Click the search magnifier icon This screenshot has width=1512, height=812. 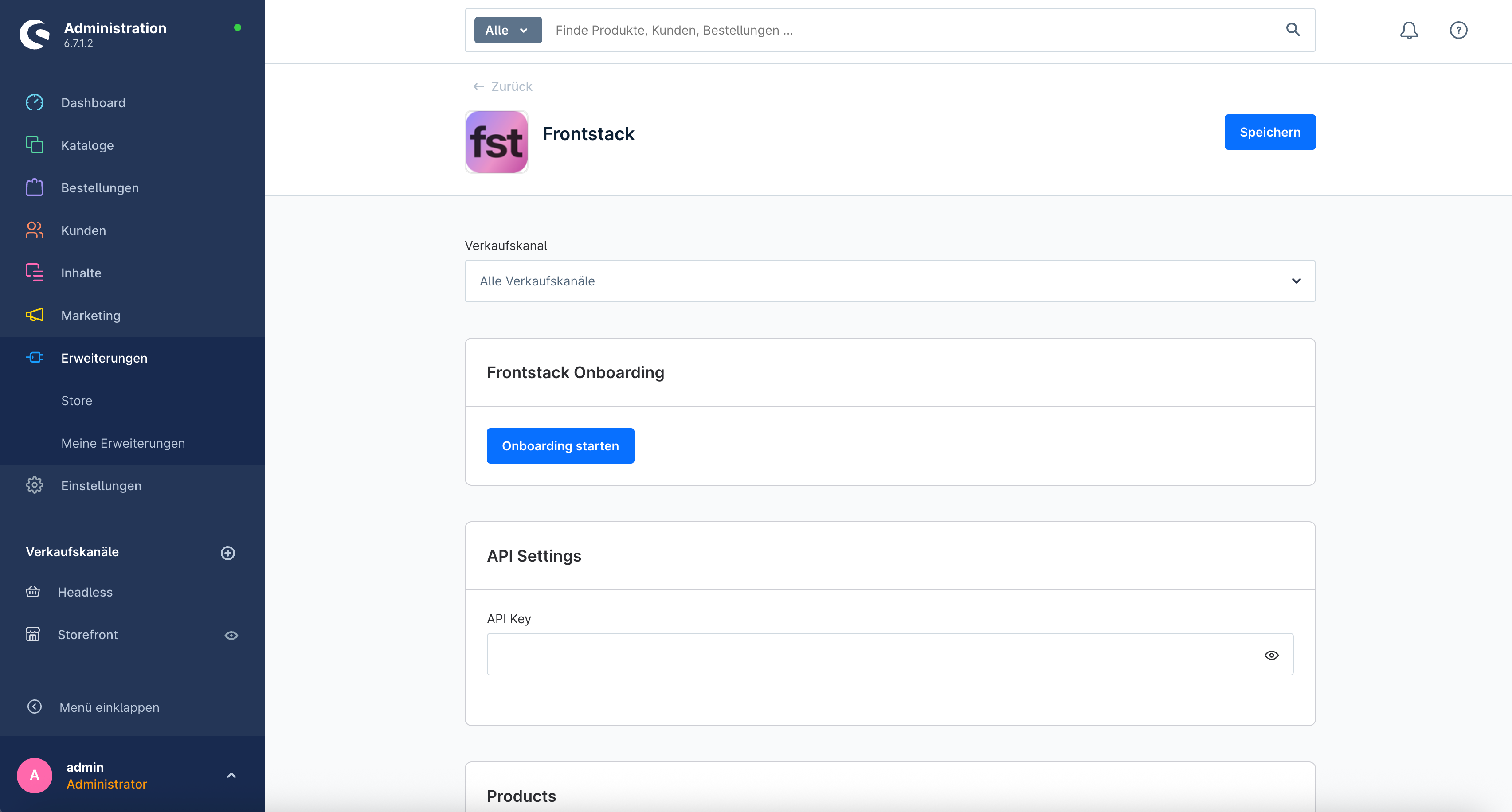click(x=1293, y=30)
